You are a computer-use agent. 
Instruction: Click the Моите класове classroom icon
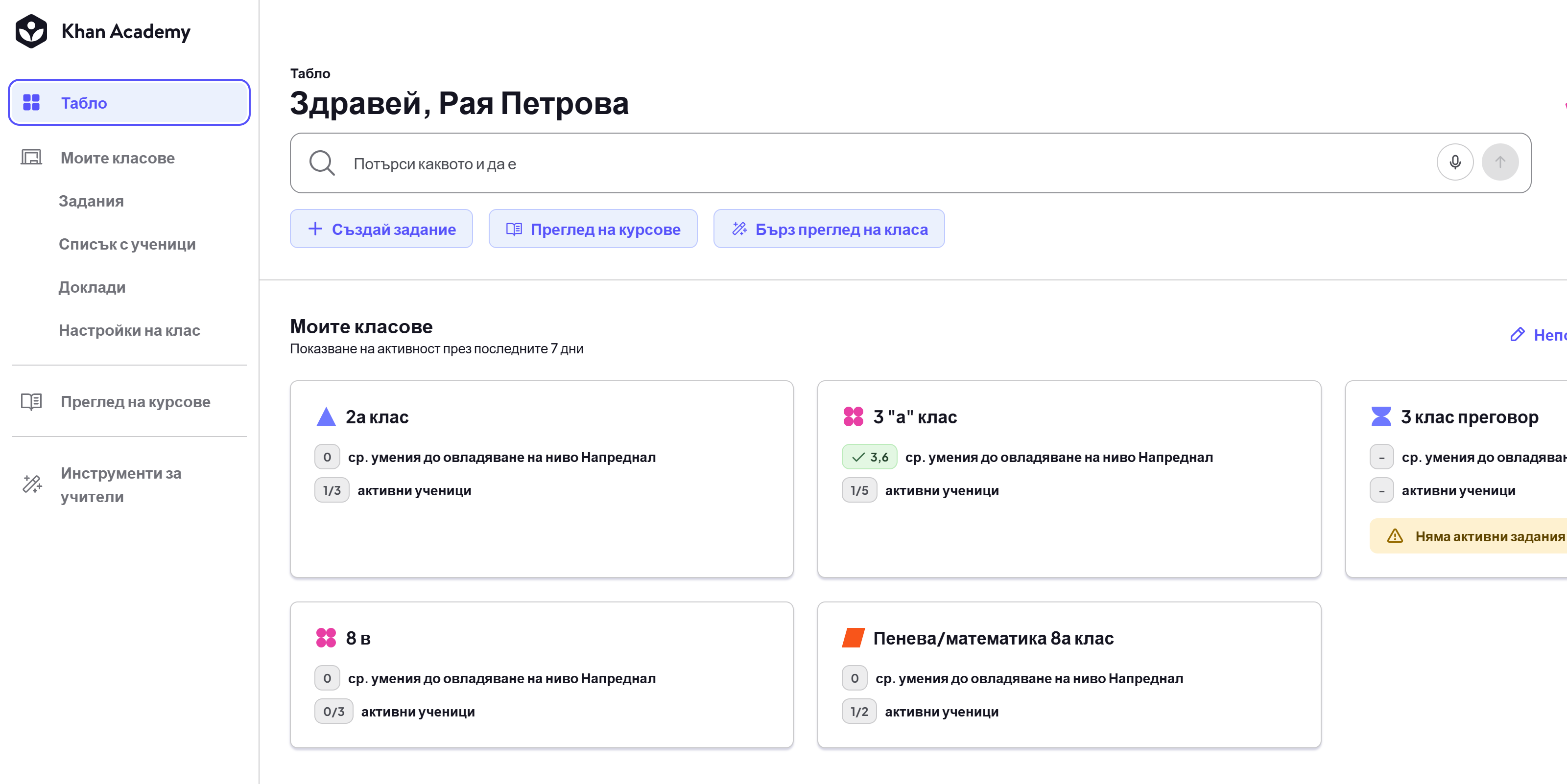click(31, 158)
